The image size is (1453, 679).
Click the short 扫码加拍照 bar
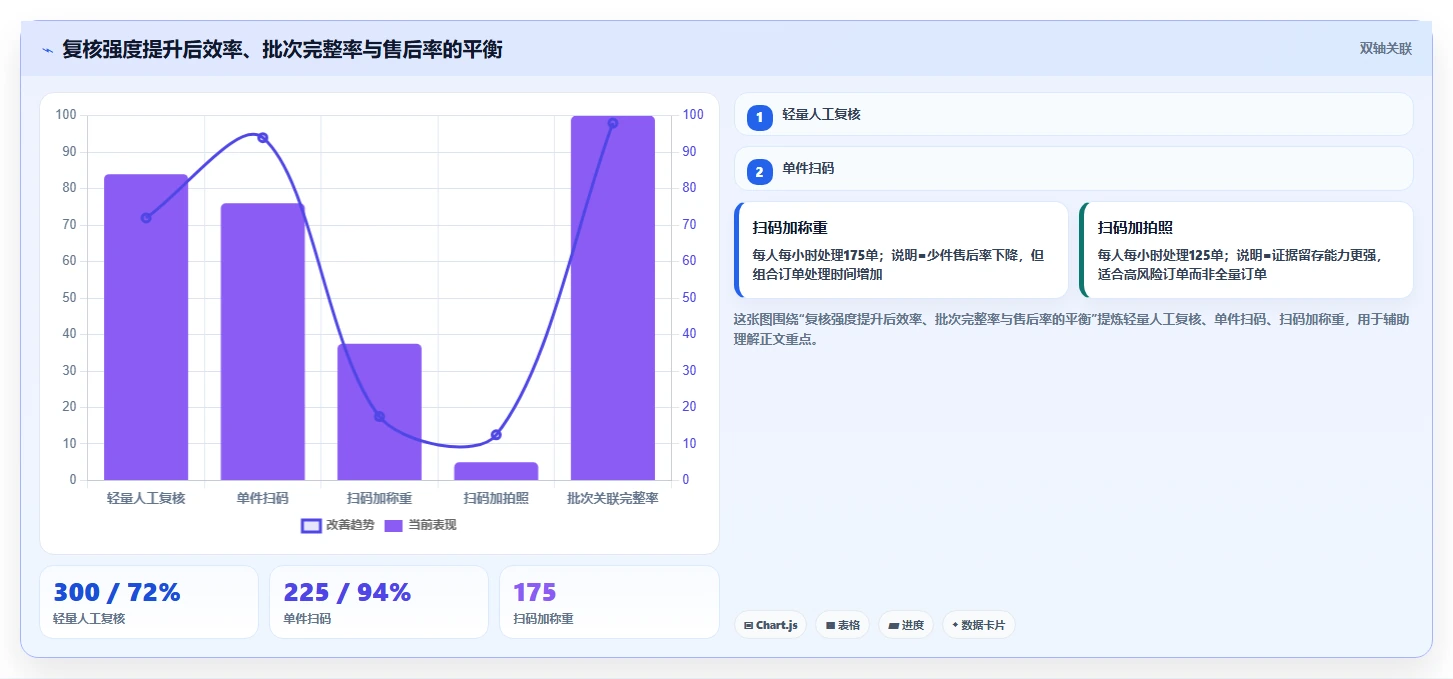[496, 471]
